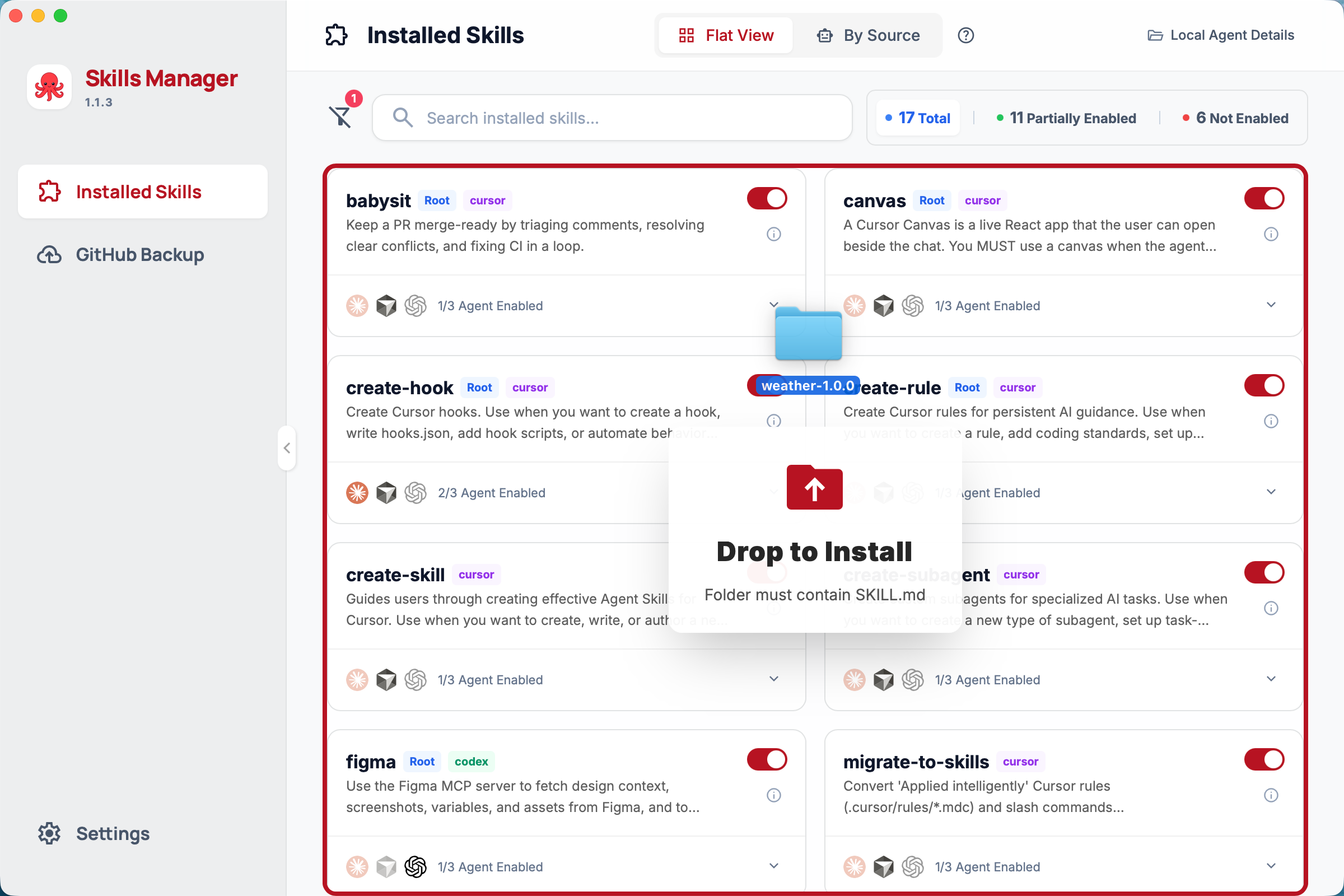The width and height of the screenshot is (1344, 896).
Task: Expand the migrate-to-skills agent chevron
Action: 1270,866
